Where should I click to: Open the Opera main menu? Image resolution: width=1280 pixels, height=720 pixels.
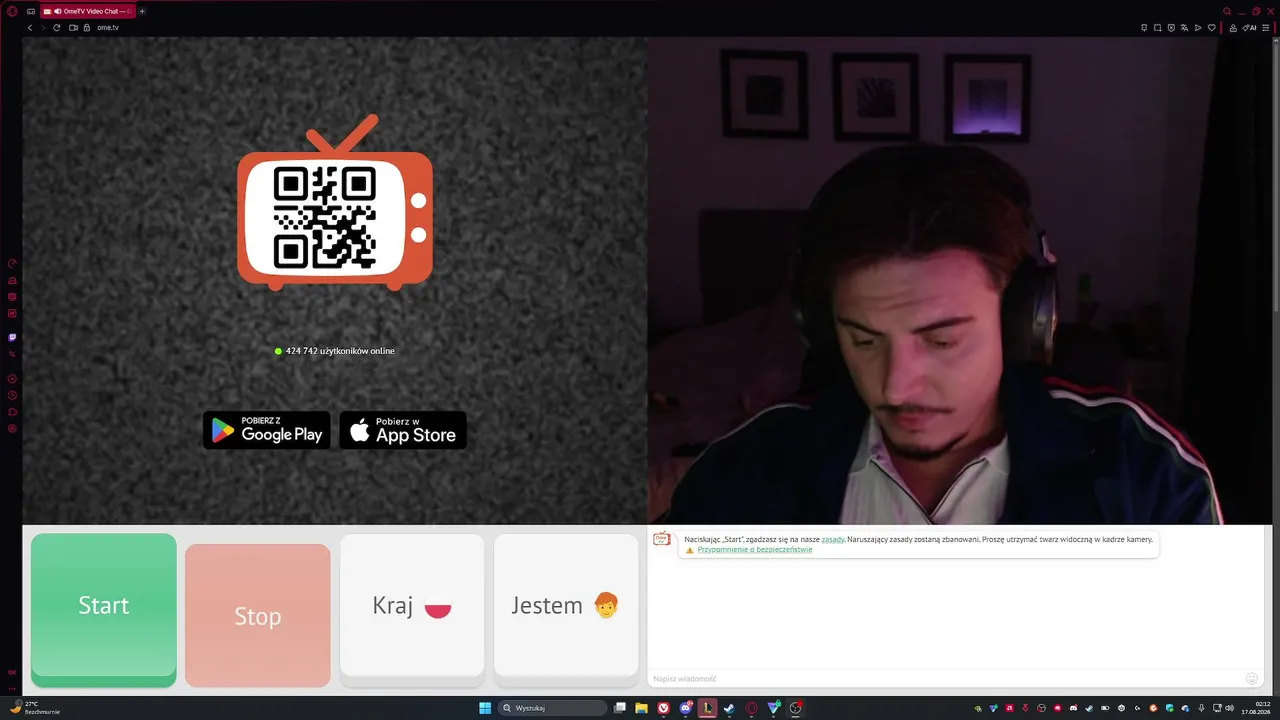(12, 11)
